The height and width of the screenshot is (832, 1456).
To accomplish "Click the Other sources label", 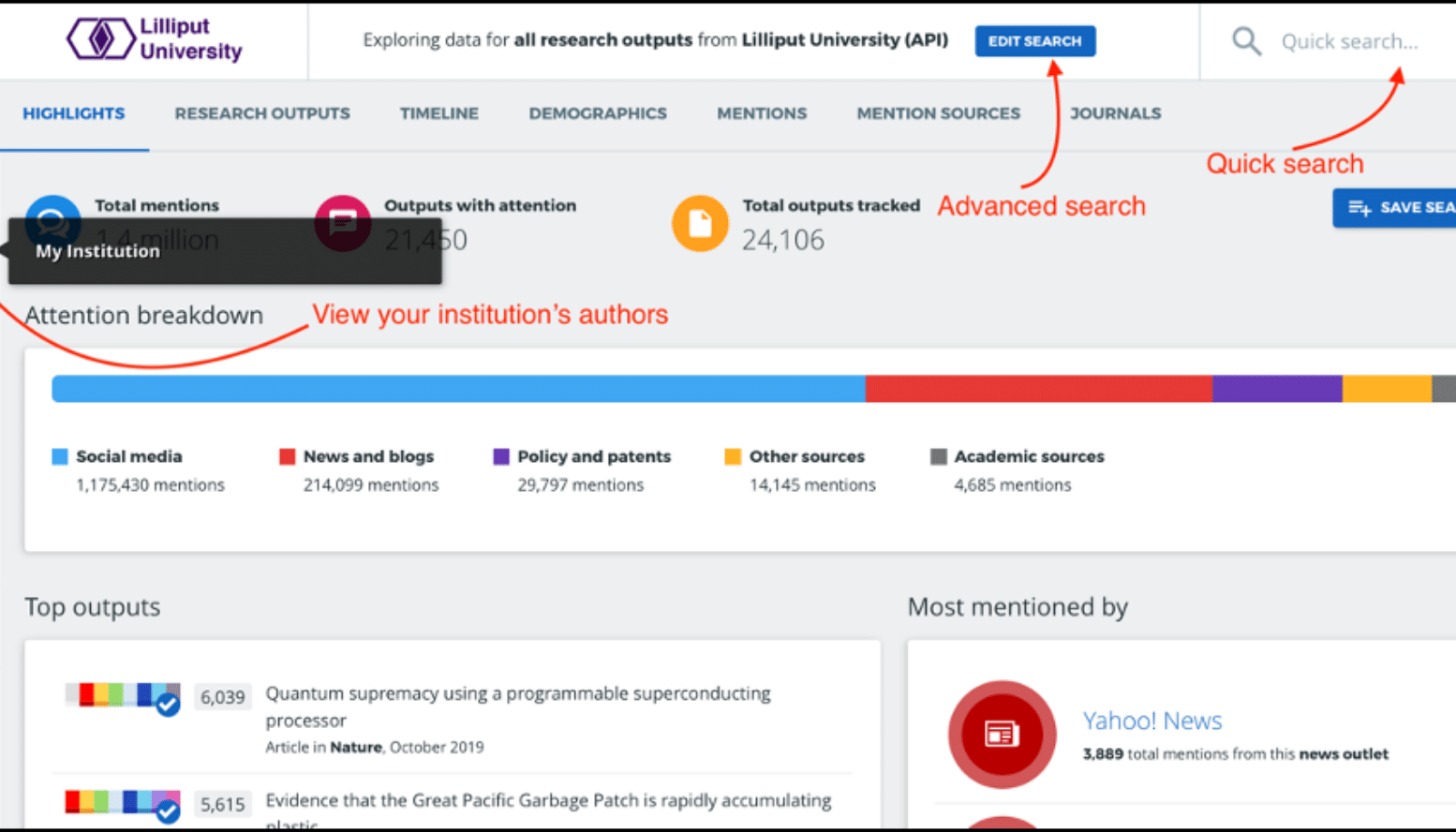I will [807, 456].
